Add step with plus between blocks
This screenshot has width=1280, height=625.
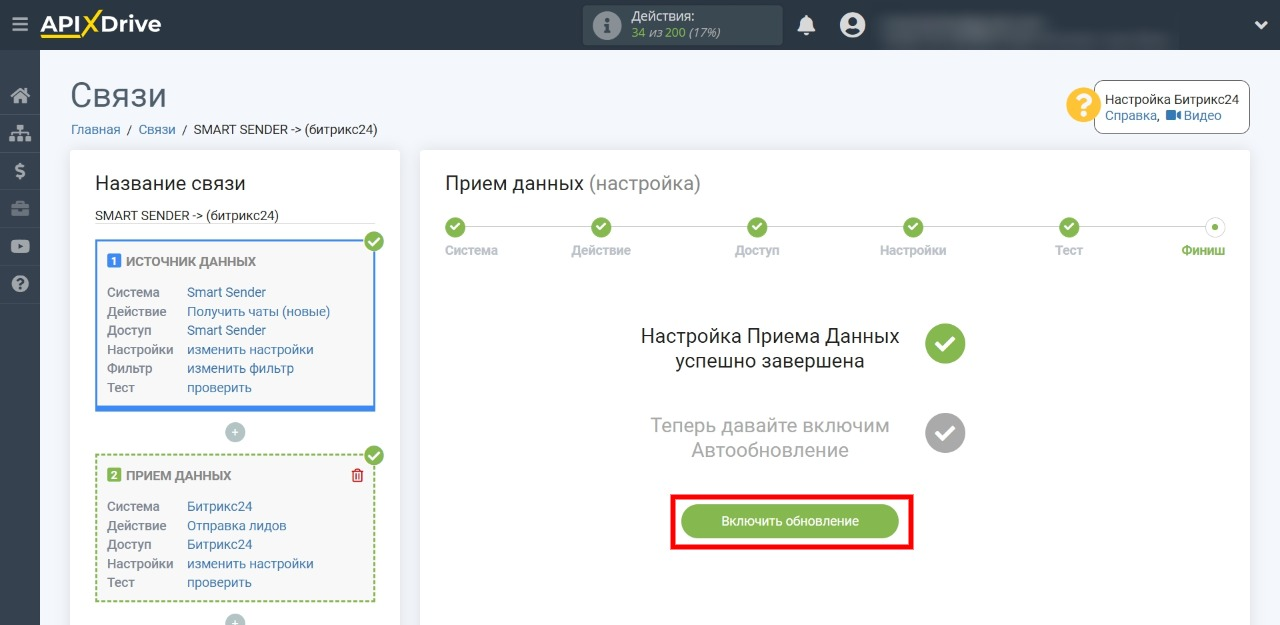235,432
